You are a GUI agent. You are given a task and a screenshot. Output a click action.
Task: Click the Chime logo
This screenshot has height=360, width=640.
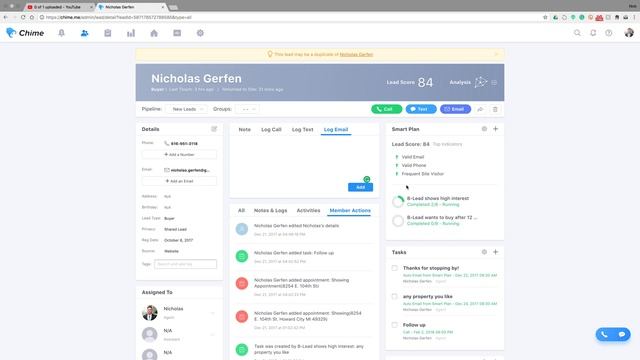pos(25,33)
